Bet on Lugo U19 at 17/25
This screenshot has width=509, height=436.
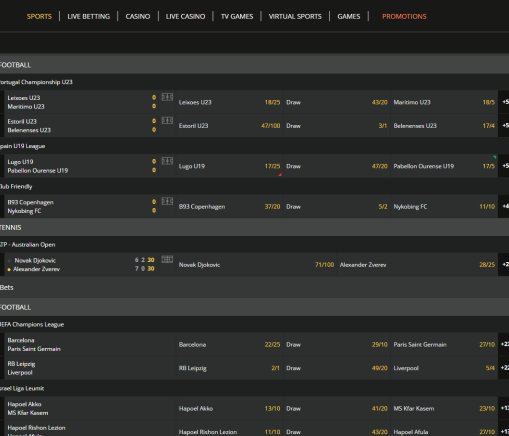point(229,166)
